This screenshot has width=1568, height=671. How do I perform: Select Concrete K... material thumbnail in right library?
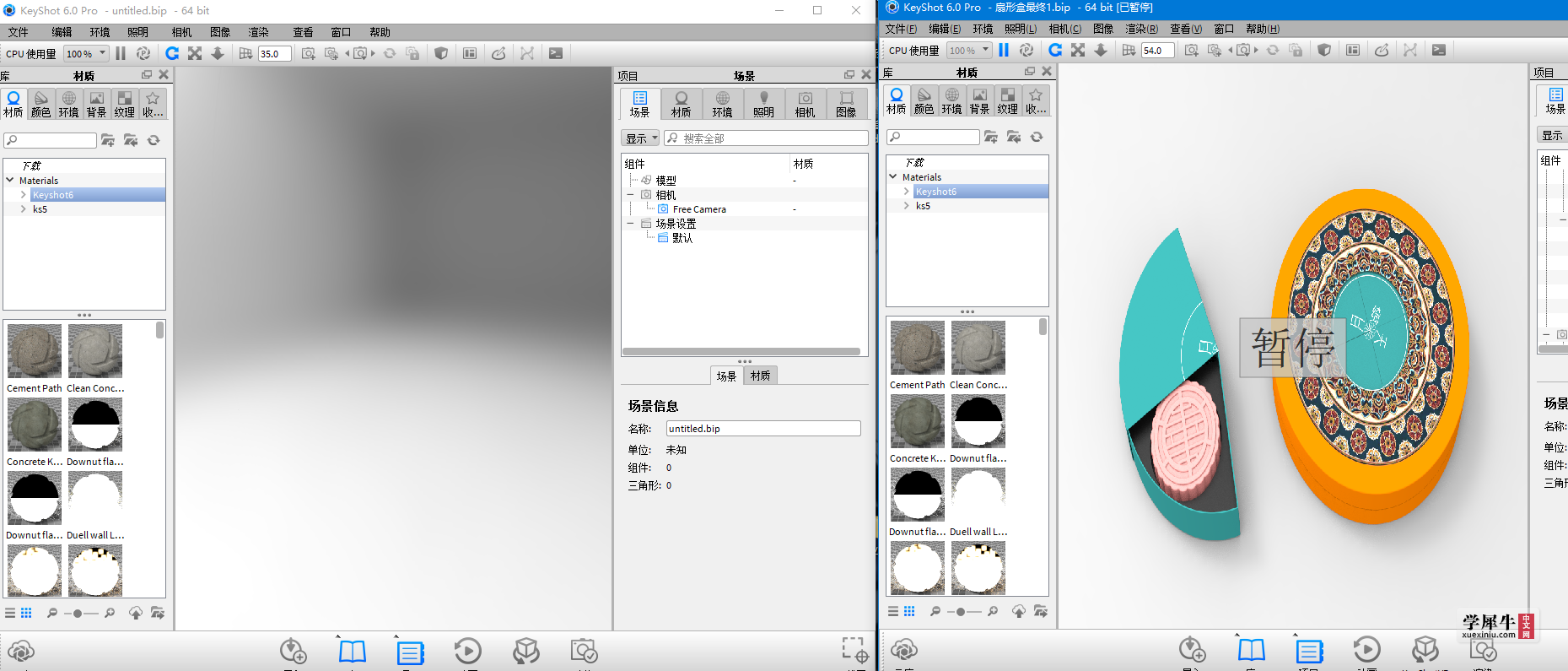(918, 420)
